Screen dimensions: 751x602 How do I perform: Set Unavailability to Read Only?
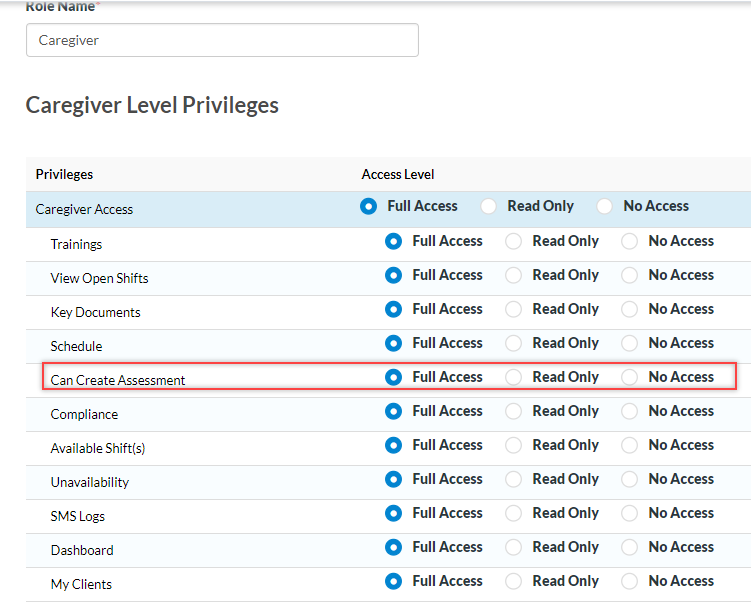pos(514,479)
